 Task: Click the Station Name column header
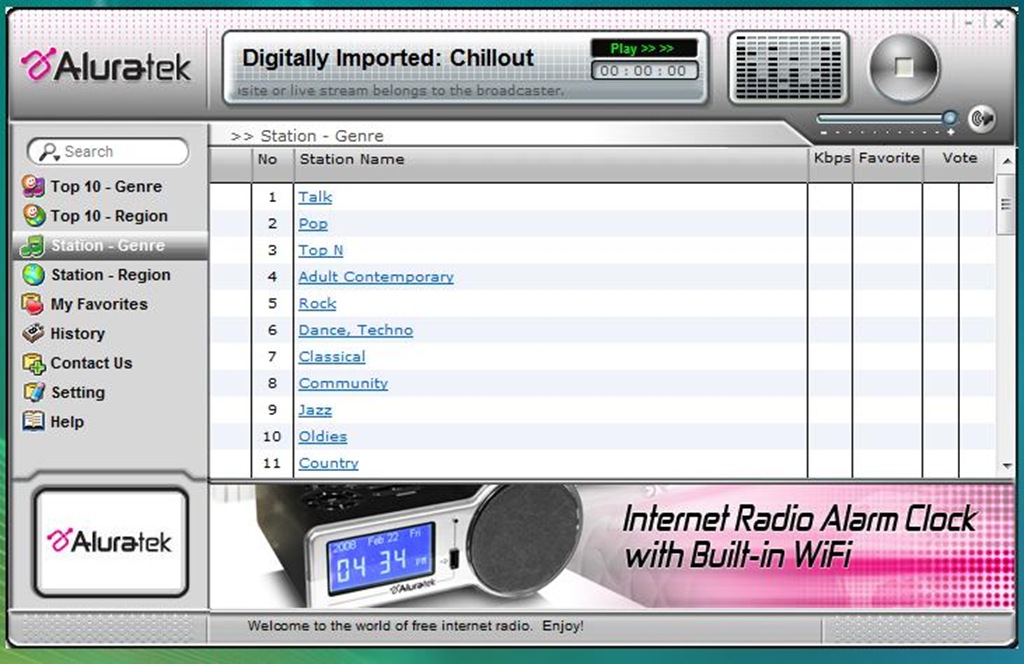352,159
